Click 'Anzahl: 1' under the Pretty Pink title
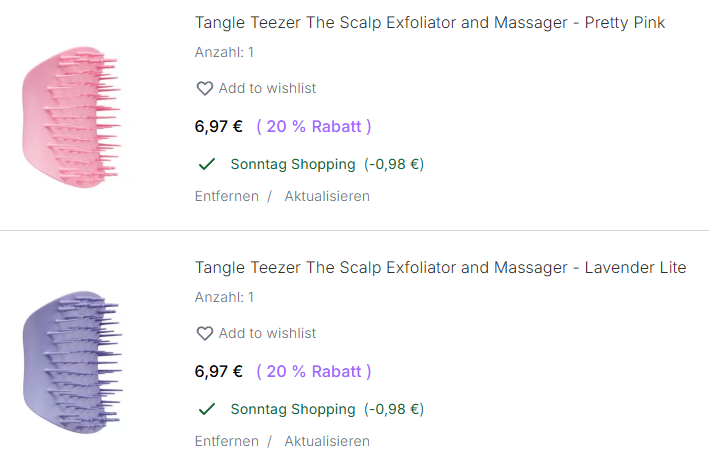Image resolution: width=709 pixels, height=461 pixels. (x=224, y=52)
